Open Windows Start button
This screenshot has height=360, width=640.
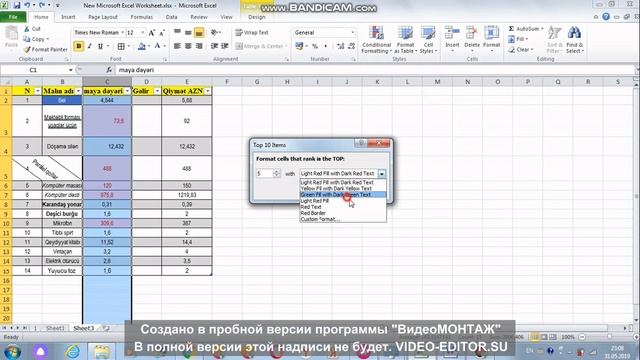(x=13, y=351)
